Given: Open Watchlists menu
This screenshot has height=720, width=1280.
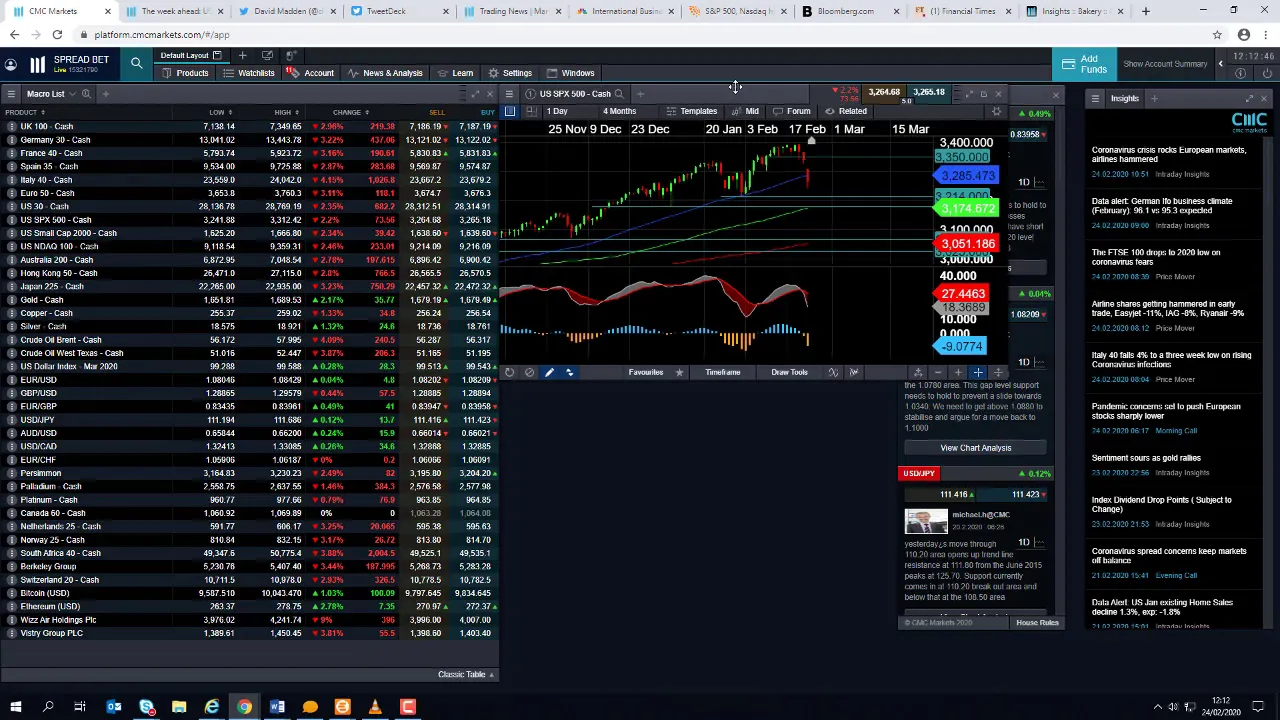Looking at the screenshot, I should tap(249, 73).
